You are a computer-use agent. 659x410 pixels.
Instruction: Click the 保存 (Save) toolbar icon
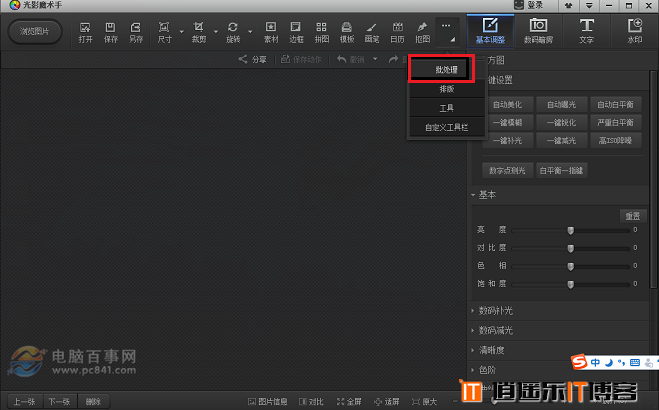[x=111, y=30]
